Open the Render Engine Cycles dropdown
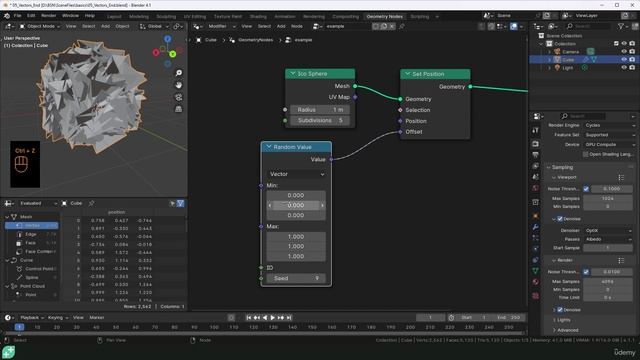Viewport: 640px width, 360px height. [609, 125]
